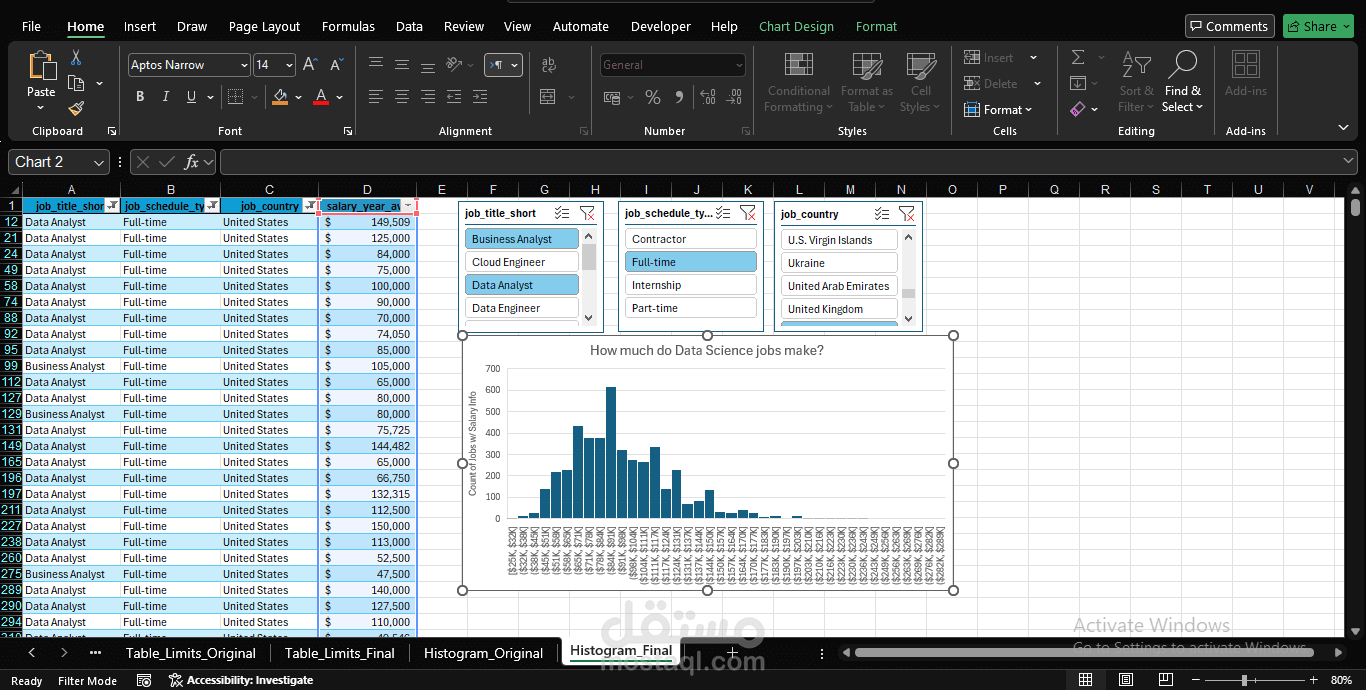Viewport: 1366px width, 690px height.
Task: Open the Histogram_Original sheet tab
Action: (x=483, y=651)
